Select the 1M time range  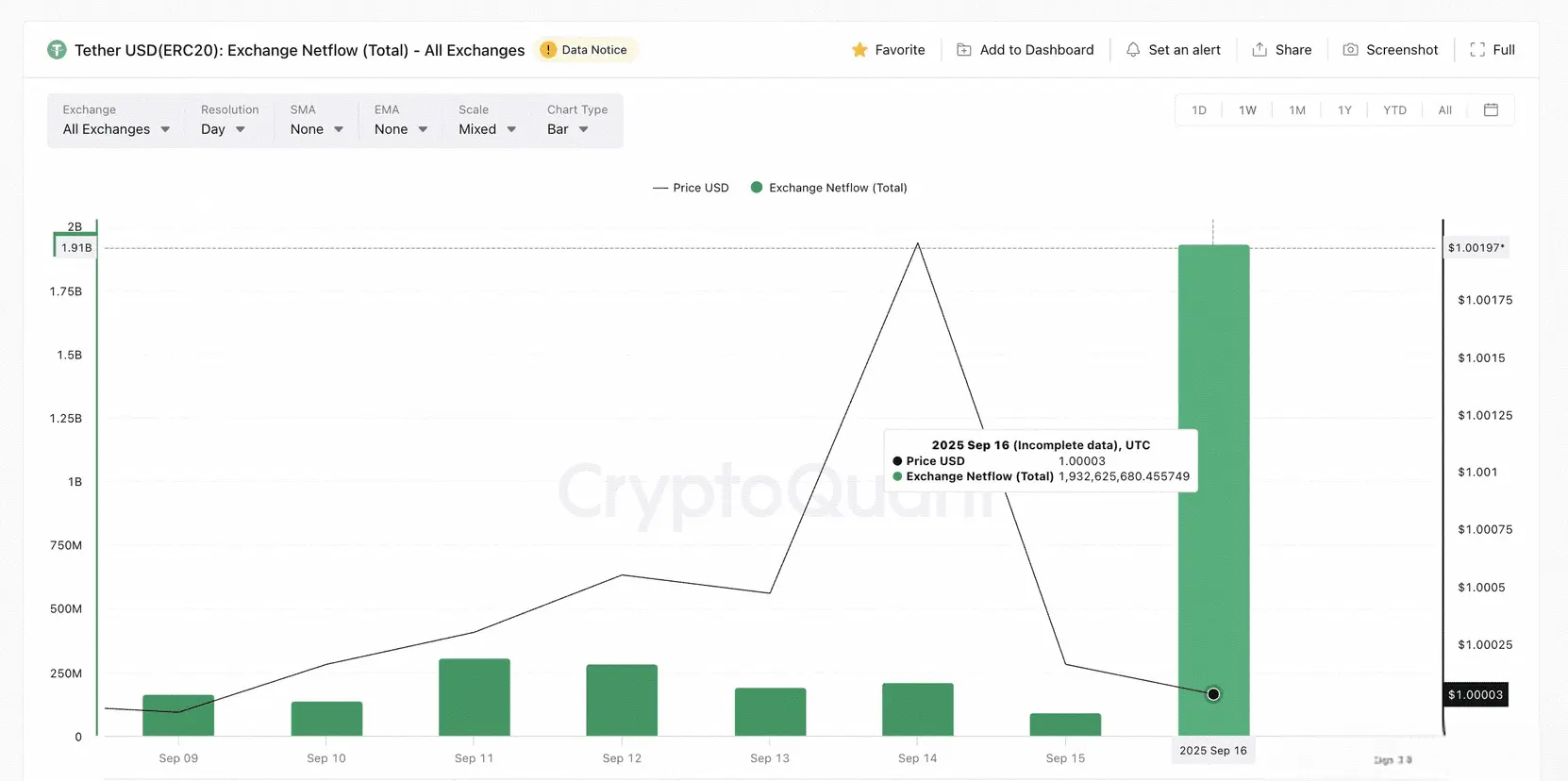tap(1297, 110)
